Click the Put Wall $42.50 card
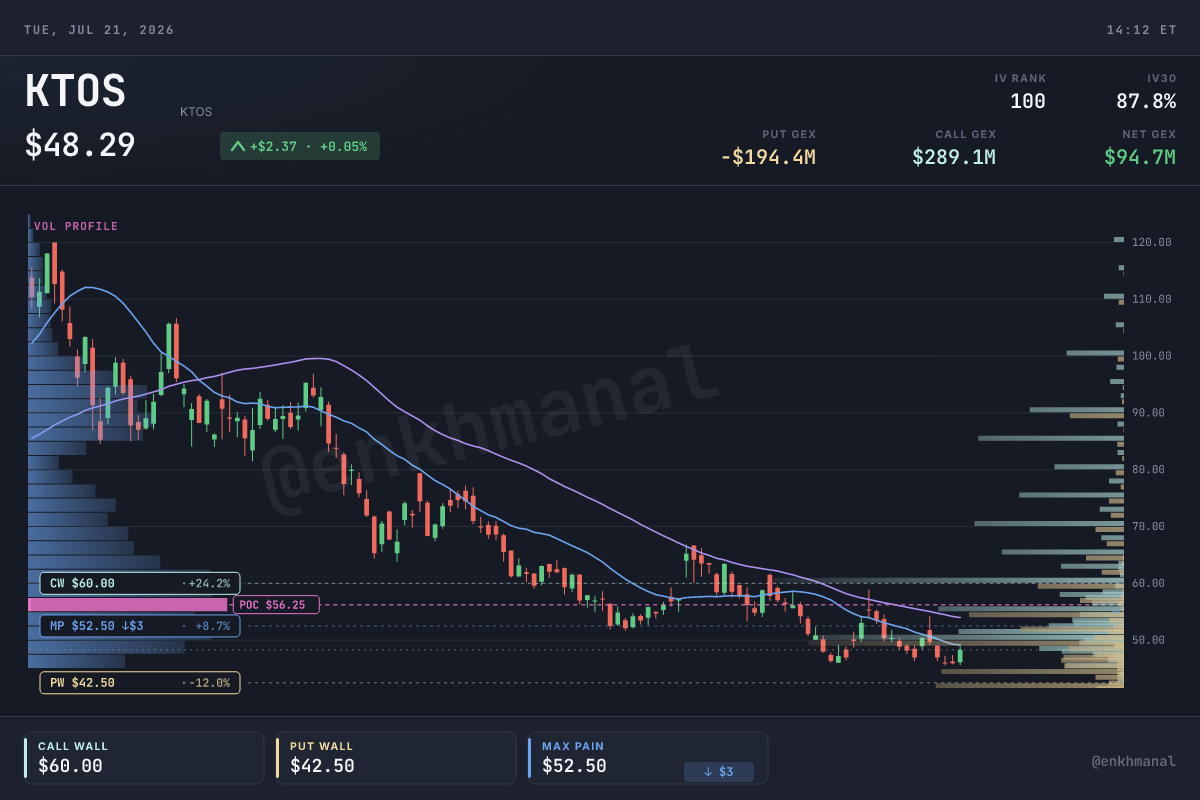This screenshot has width=1200, height=800. (x=396, y=758)
